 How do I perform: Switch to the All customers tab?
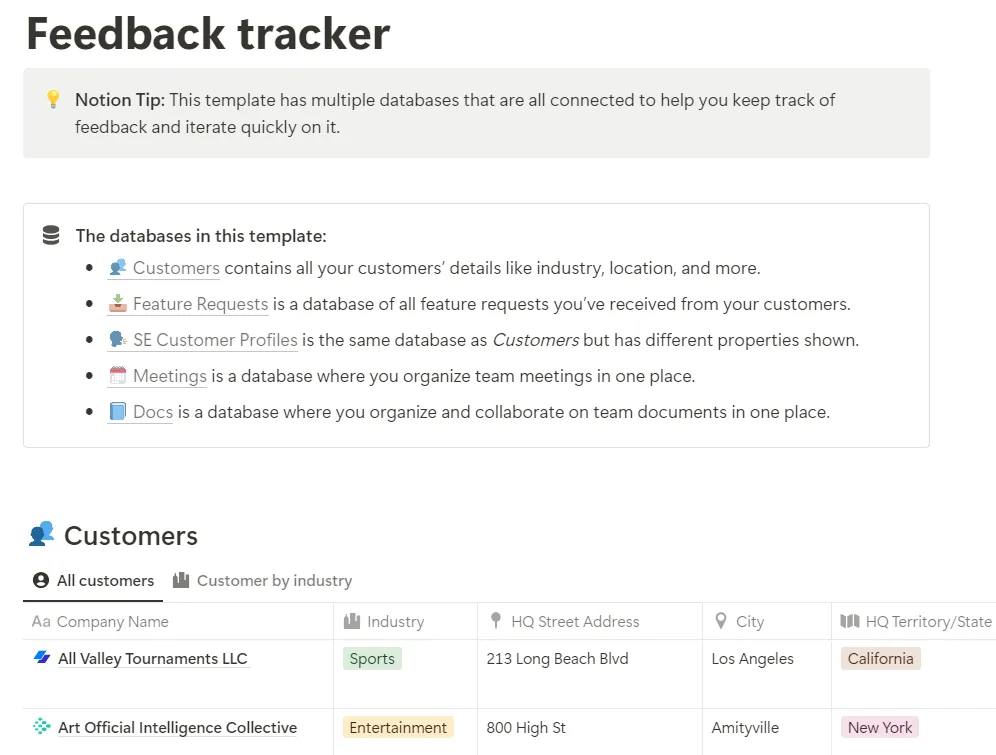pyautogui.click(x=93, y=580)
